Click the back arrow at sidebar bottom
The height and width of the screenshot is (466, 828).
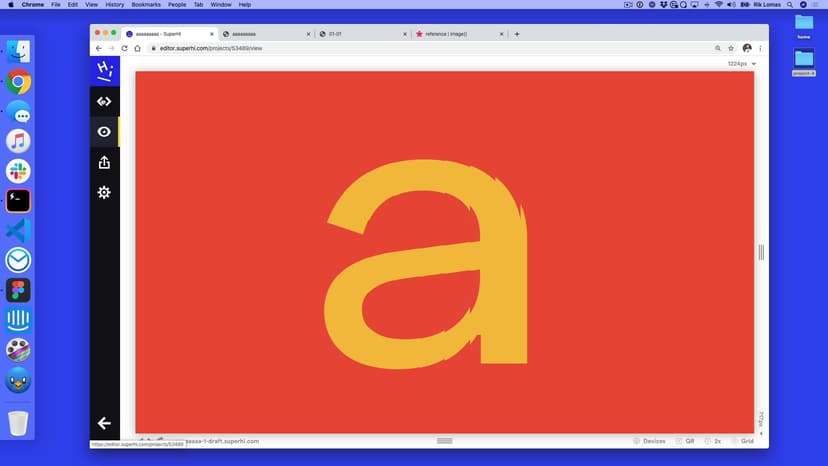[x=104, y=423]
